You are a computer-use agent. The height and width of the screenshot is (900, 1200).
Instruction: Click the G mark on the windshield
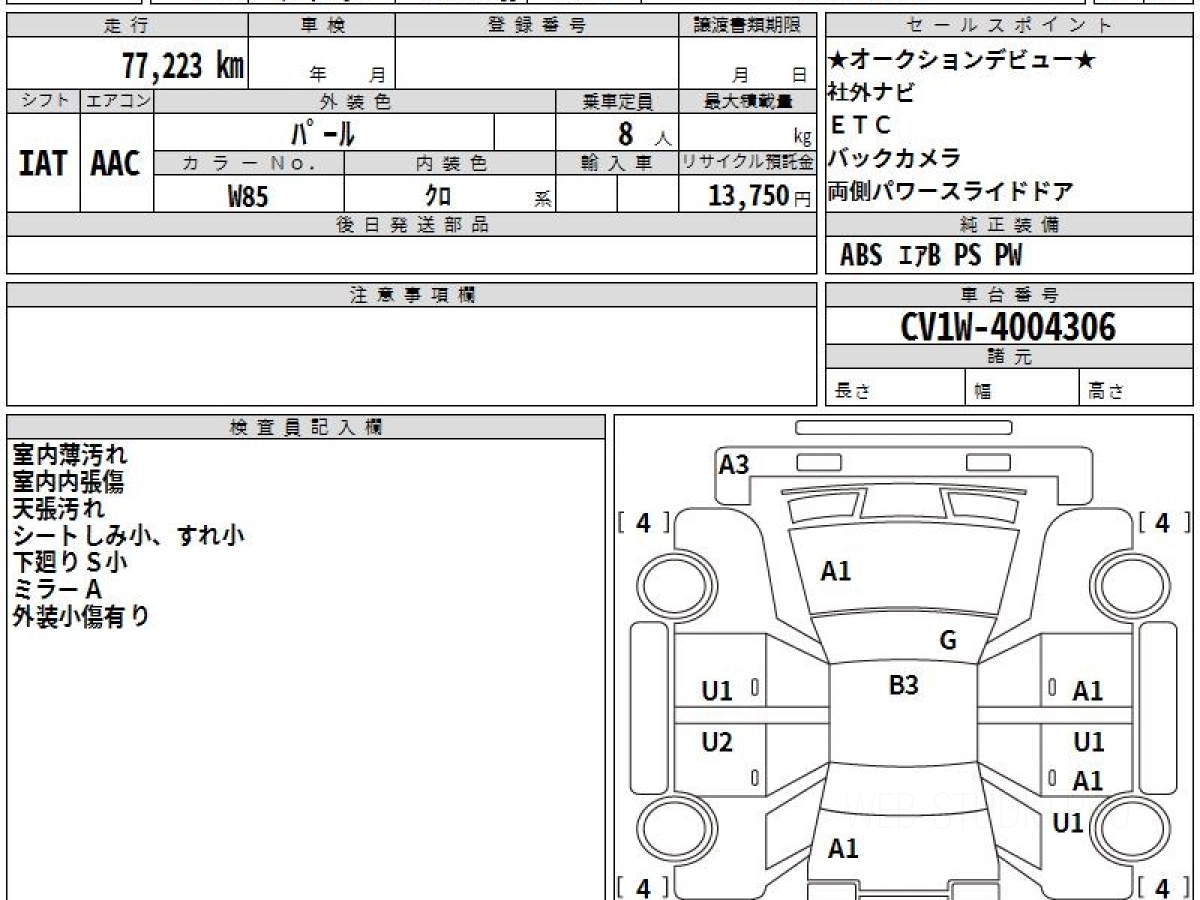[x=948, y=641]
